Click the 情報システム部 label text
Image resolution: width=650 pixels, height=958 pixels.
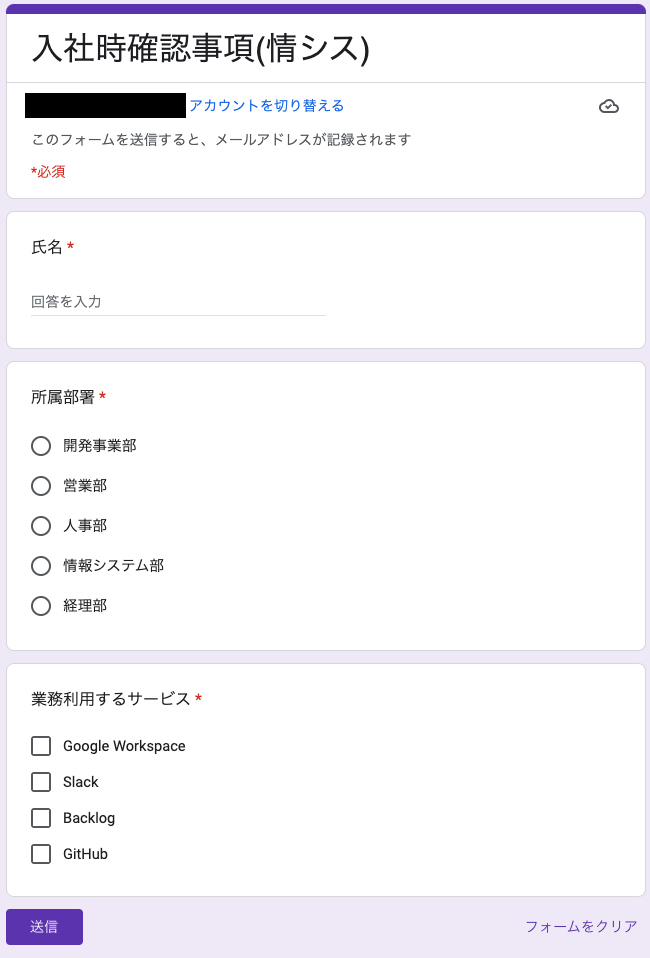coord(114,566)
